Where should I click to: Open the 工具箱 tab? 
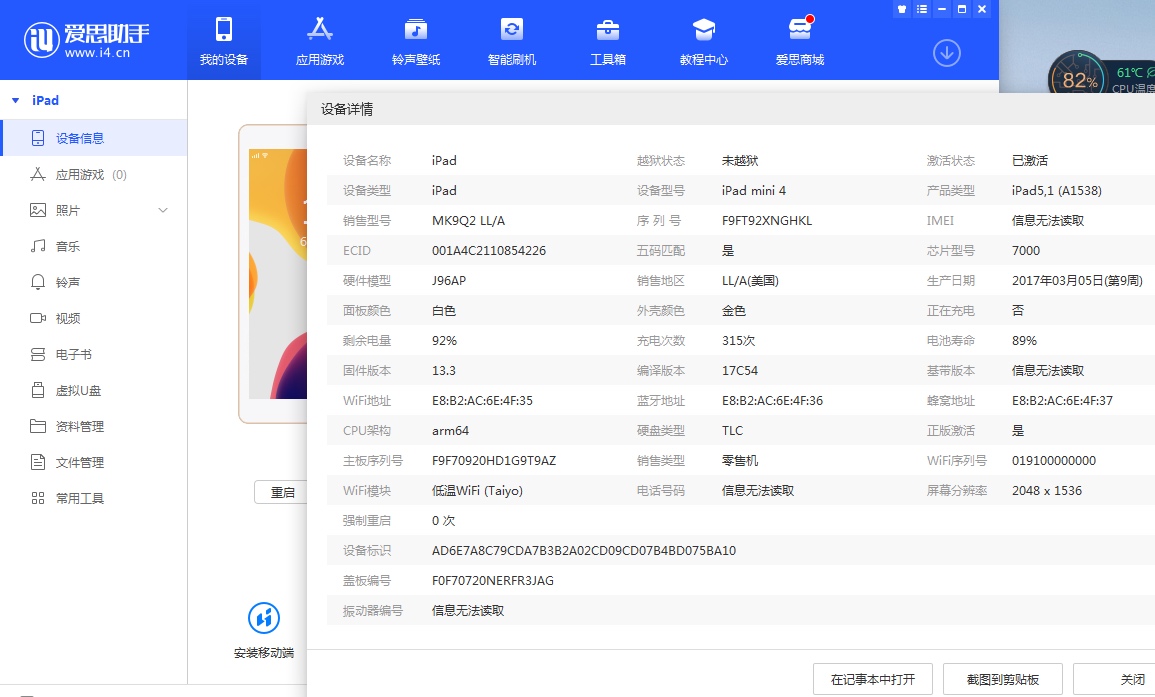pyautogui.click(x=608, y=42)
